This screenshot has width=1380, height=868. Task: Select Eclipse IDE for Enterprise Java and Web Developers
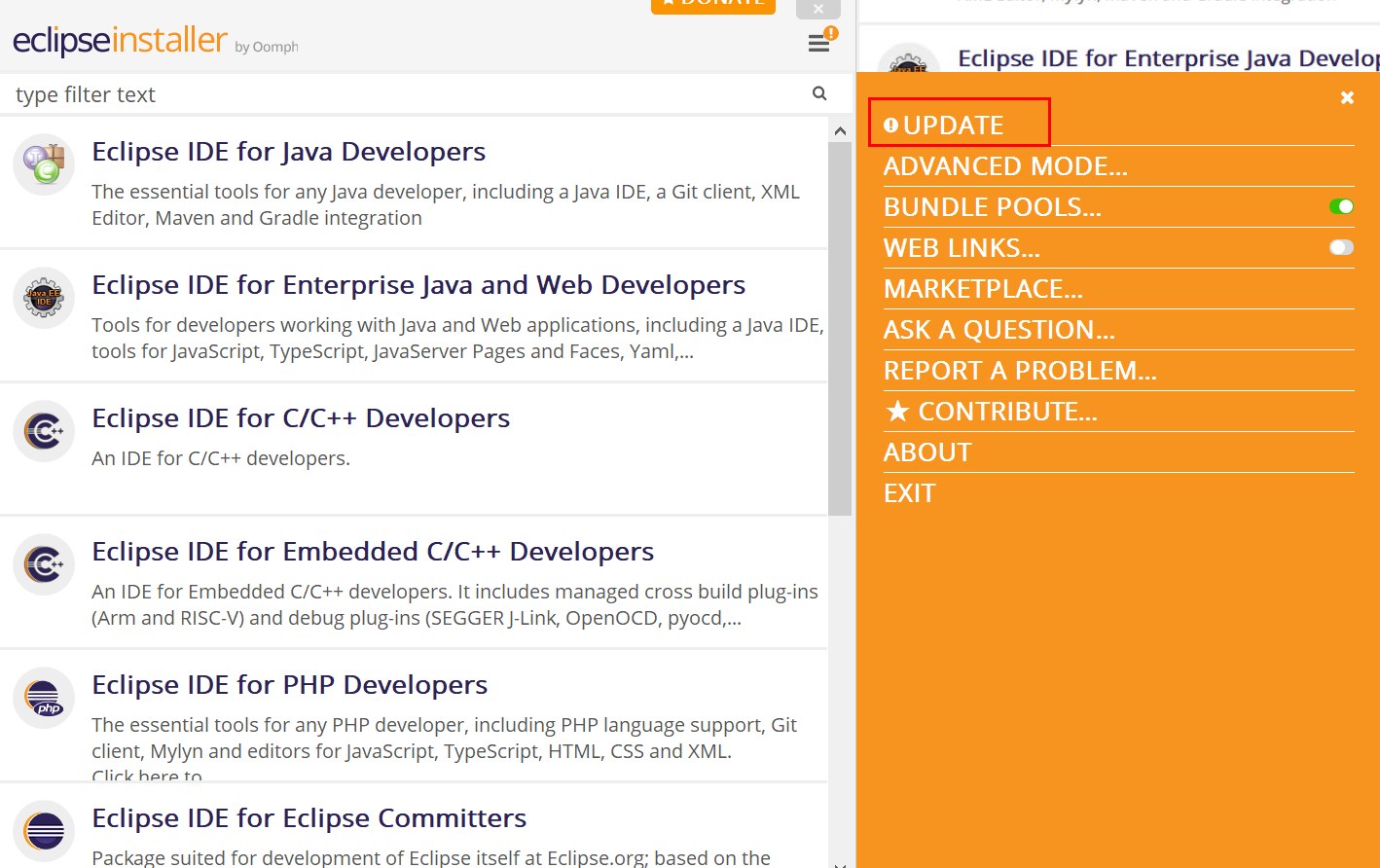[418, 285]
